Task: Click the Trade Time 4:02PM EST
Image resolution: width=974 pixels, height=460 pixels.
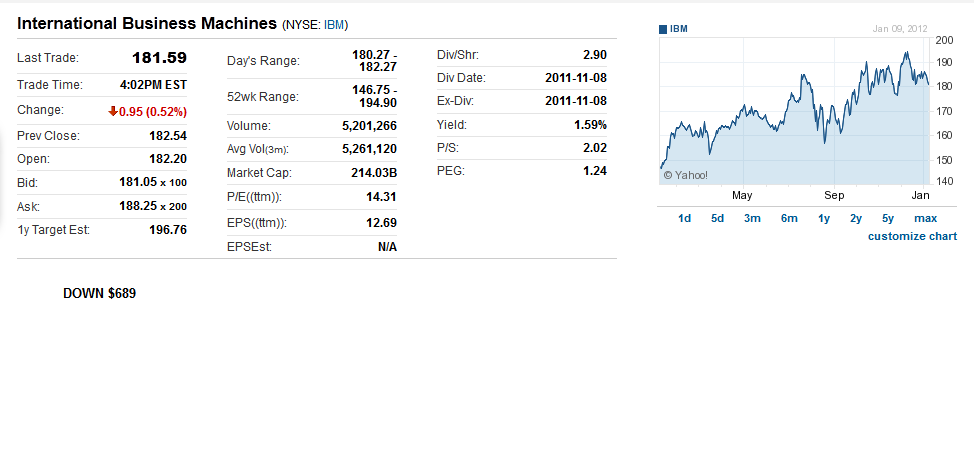Action: click(153, 84)
